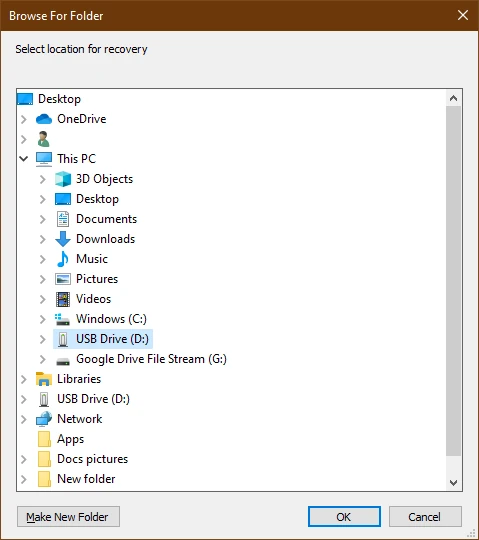Expand the Google Drive File Stream chevron
This screenshot has height=540, width=479.
pyautogui.click(x=42, y=359)
